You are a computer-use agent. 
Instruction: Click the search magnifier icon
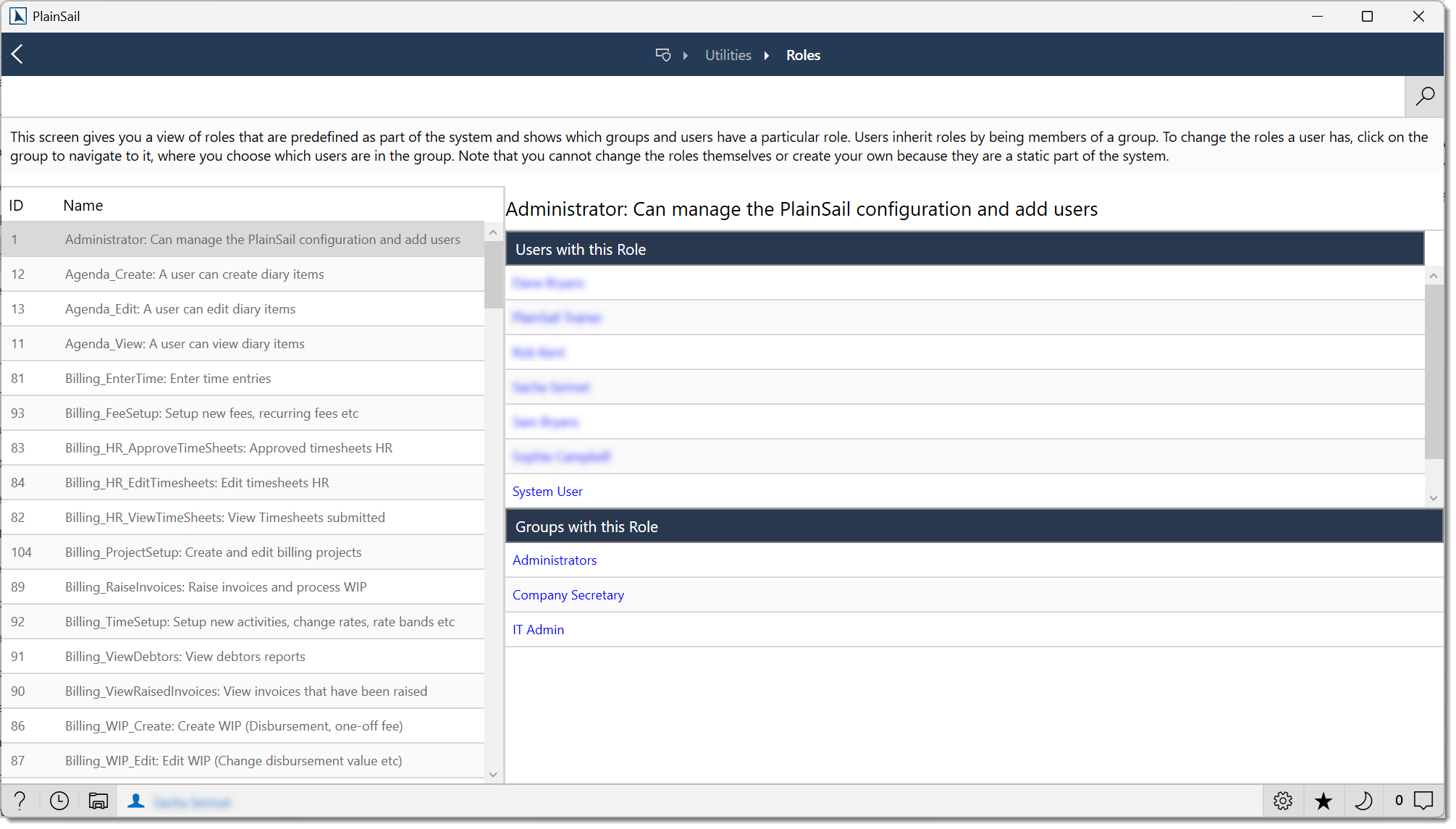(x=1424, y=96)
